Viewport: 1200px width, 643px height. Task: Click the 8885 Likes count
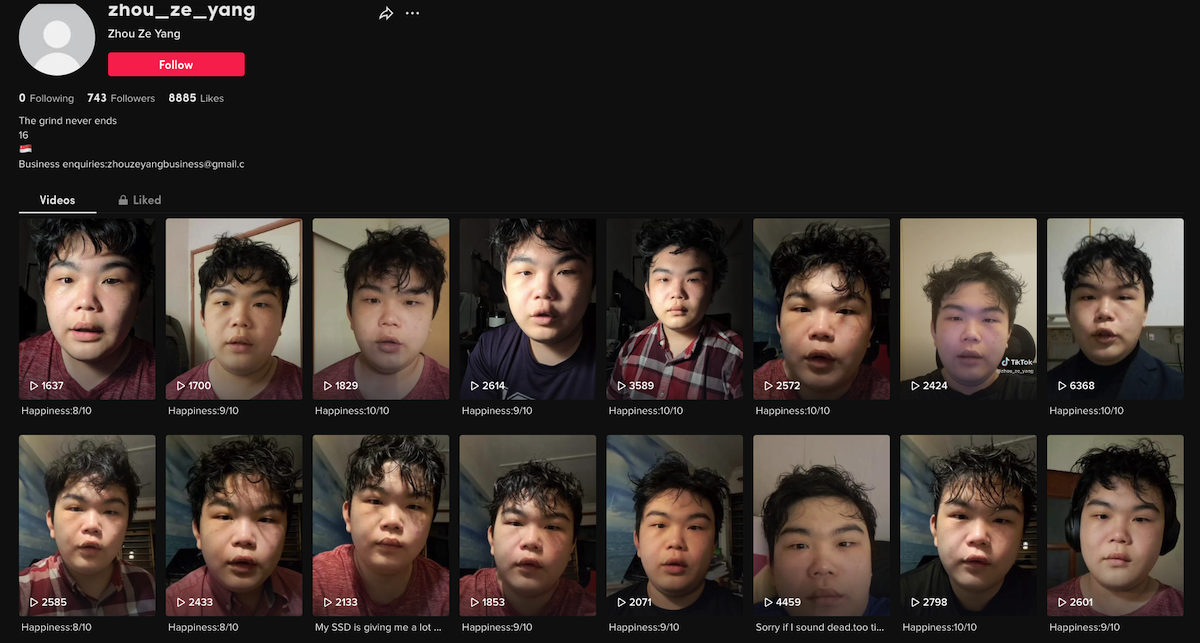(x=196, y=97)
